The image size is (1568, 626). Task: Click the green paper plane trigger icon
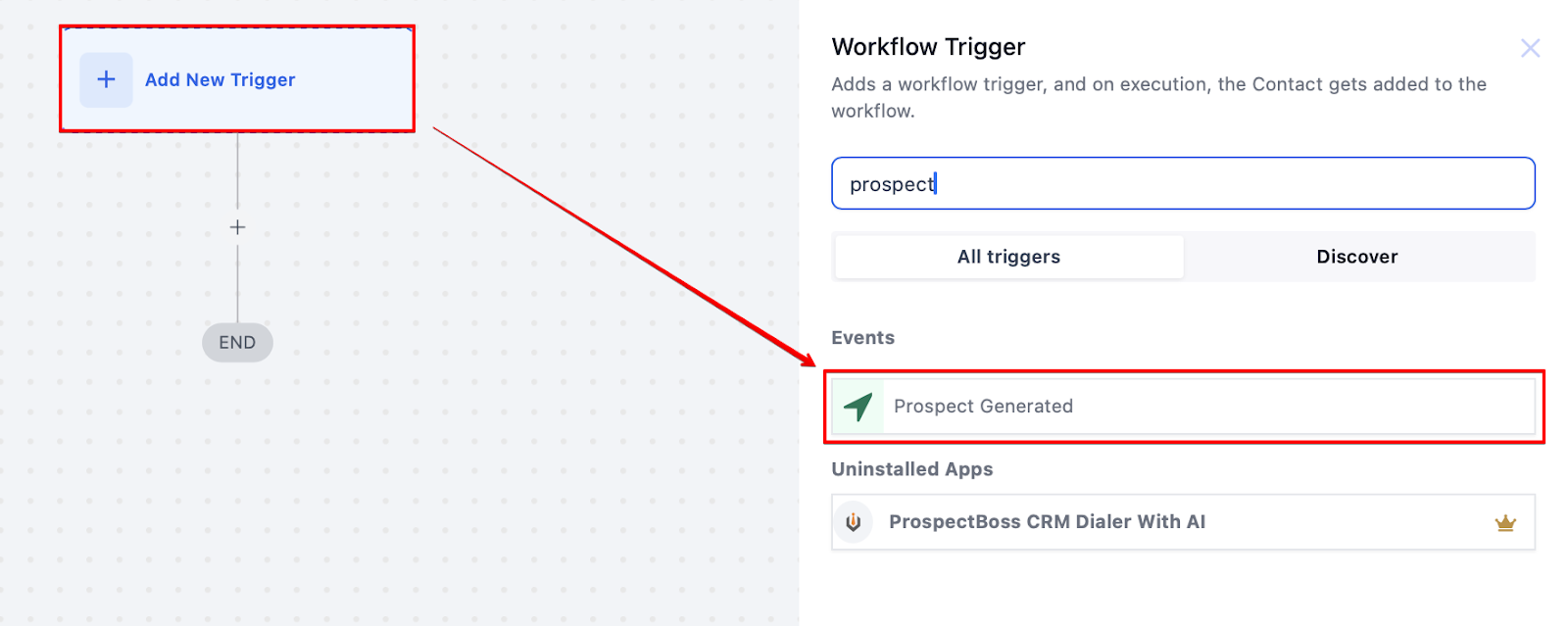coord(858,407)
